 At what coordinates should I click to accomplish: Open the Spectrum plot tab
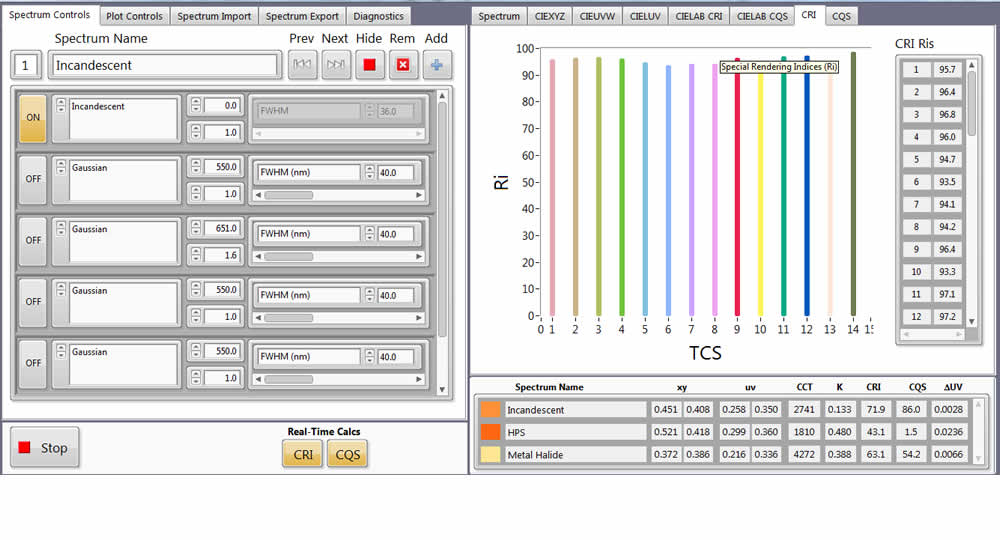click(x=499, y=16)
